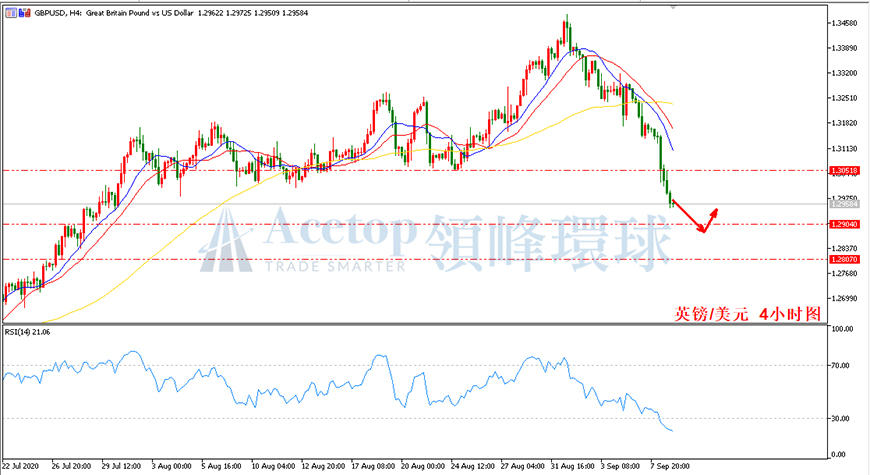Click the 20 Aug 00:00 time label
Screen dimensions: 870x475
tap(423, 466)
